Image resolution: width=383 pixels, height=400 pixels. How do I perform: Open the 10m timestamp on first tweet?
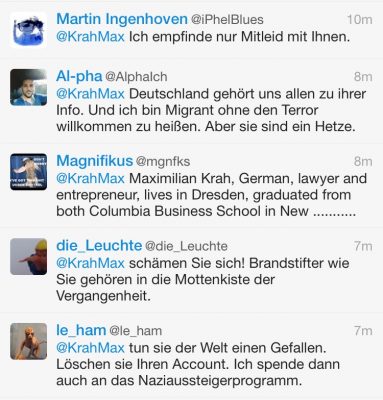359,20
